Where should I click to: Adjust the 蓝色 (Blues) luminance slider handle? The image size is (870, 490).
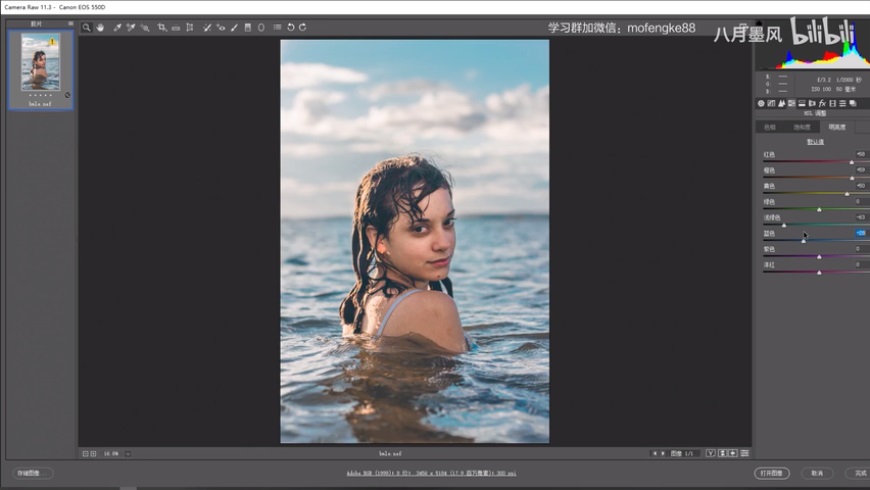pos(803,241)
